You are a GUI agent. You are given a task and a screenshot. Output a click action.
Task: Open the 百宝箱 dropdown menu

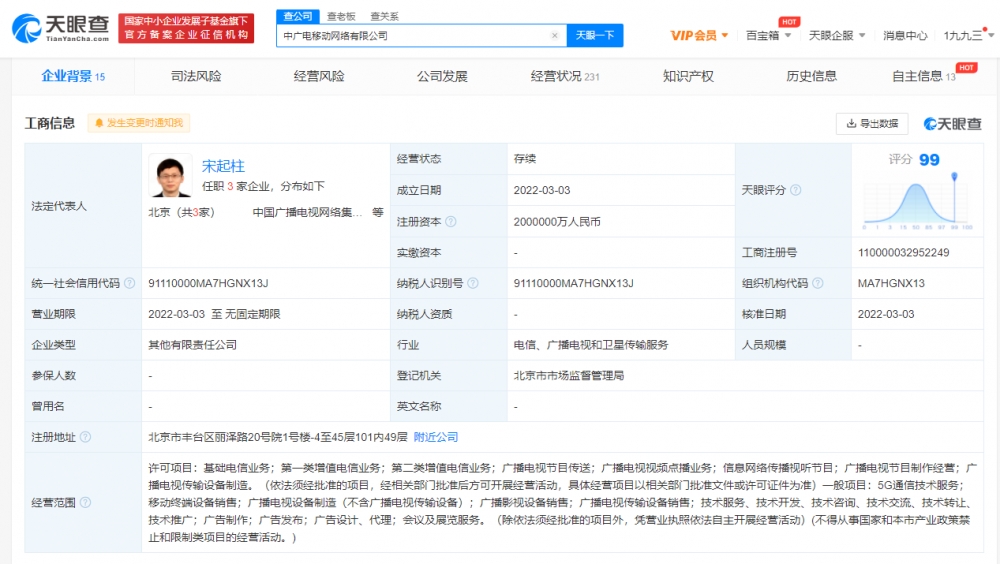coord(768,36)
